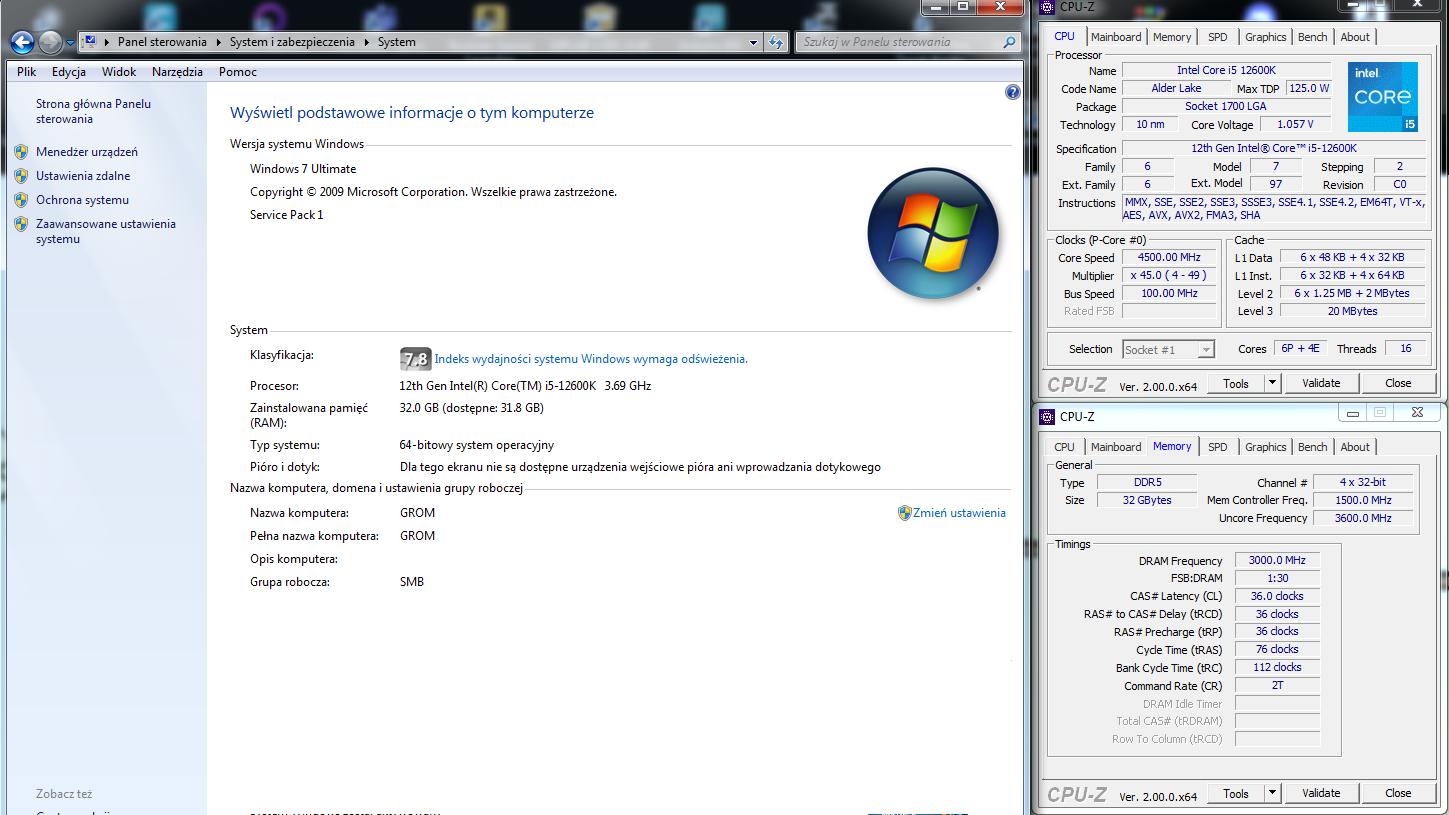The height and width of the screenshot is (815, 1449).
Task: Click Validate in lower CPU-Z window
Action: click(x=1321, y=793)
